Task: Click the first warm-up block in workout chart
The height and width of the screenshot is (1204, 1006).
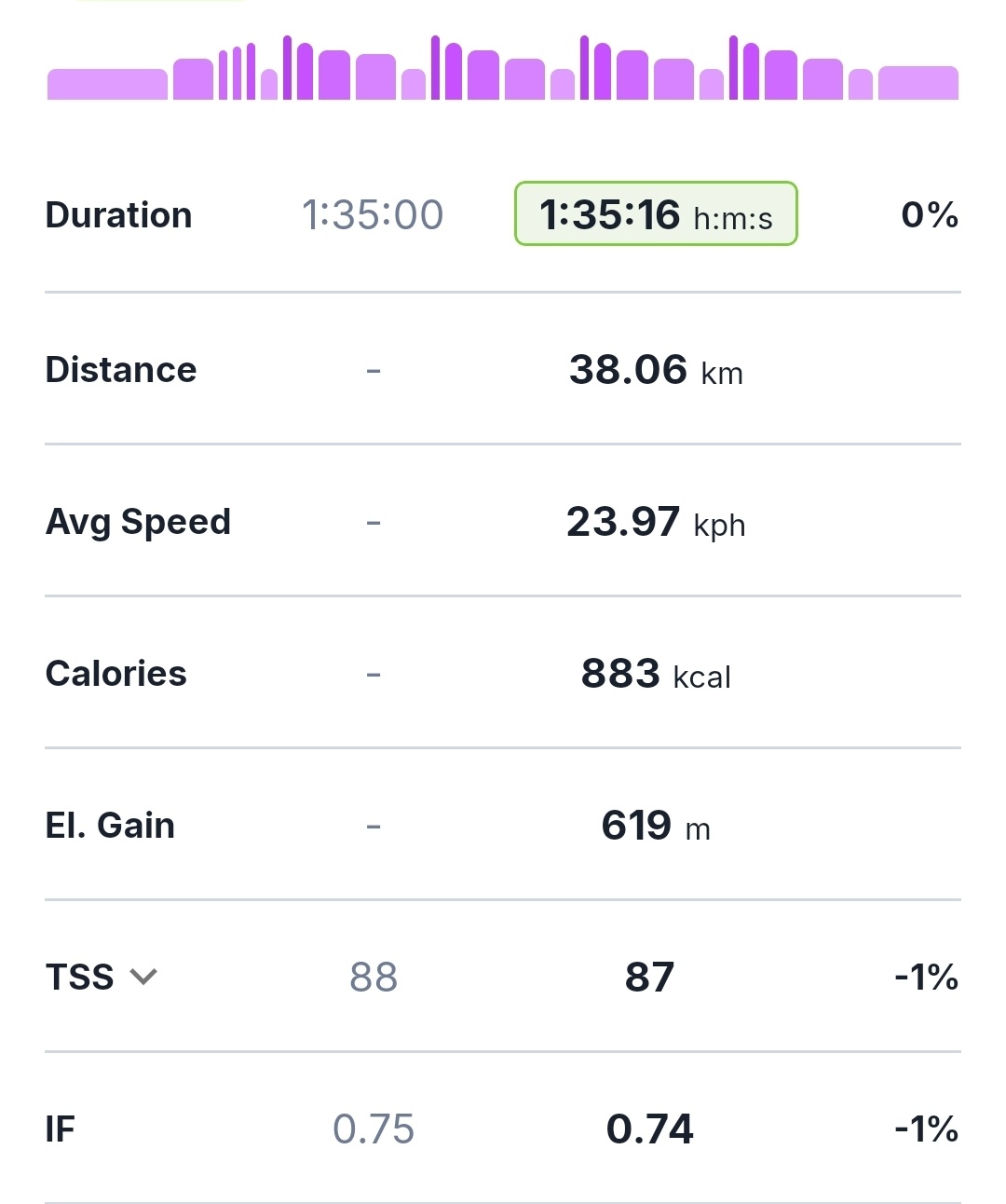Action: click(107, 84)
